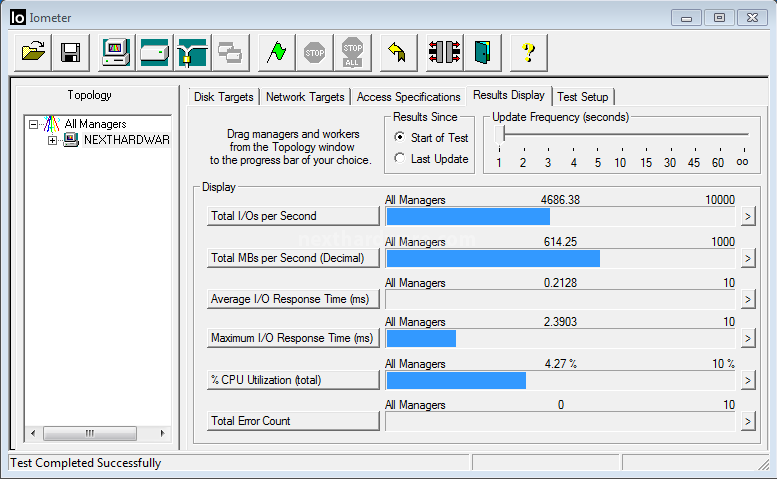The width and height of the screenshot is (777, 479).
Task: Click the Maximum I/O Response Time bar
Action: tap(560, 339)
